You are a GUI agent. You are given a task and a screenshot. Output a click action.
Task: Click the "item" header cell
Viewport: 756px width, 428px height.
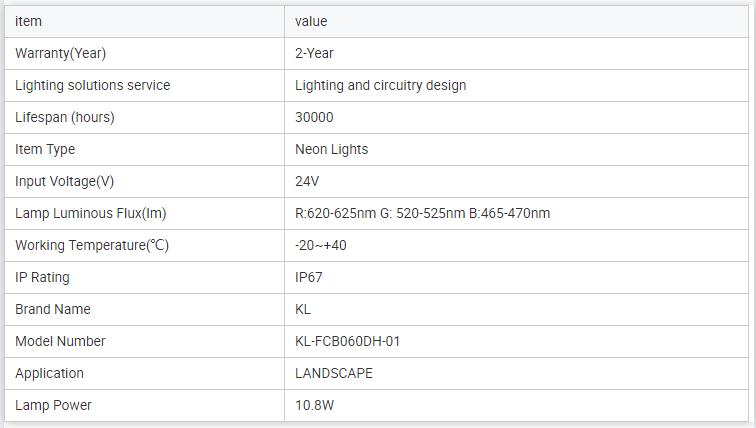[x=29, y=21]
